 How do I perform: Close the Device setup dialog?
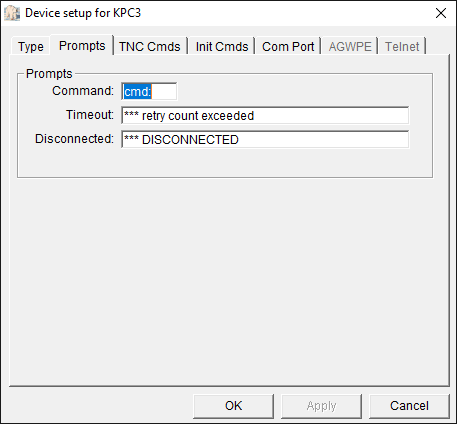441,13
